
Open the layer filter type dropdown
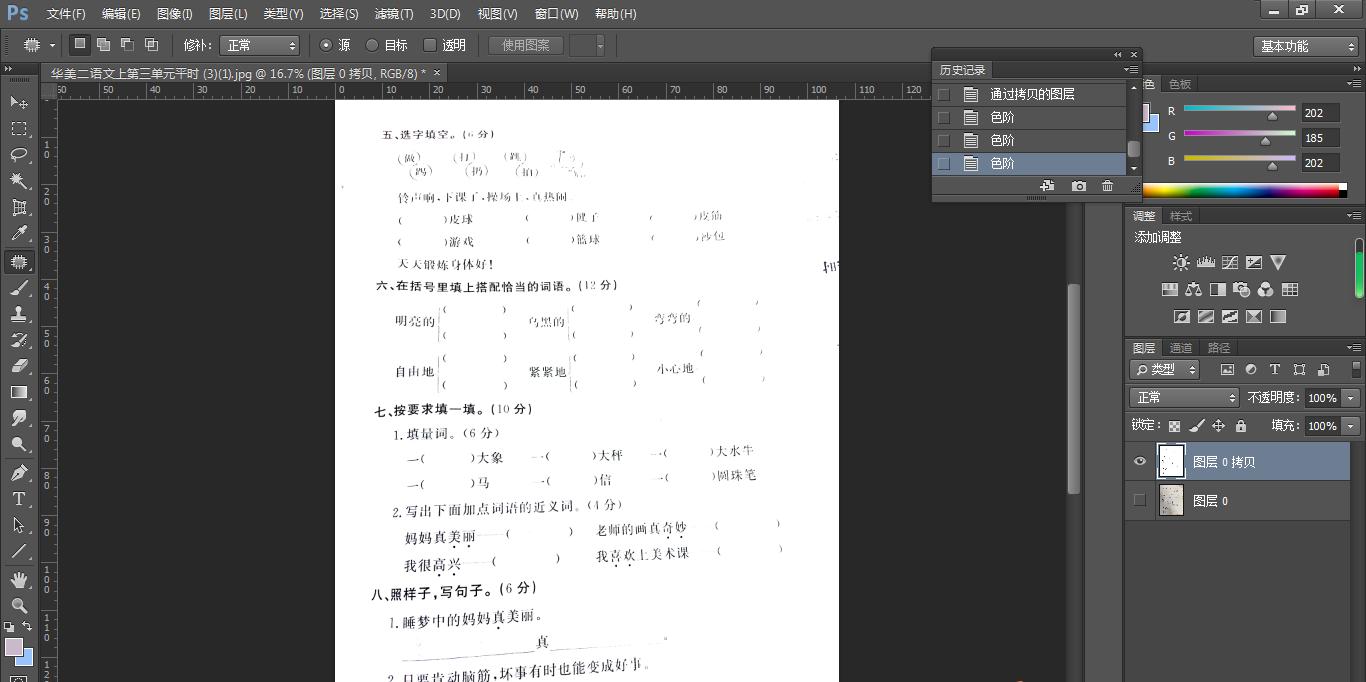click(1164, 369)
